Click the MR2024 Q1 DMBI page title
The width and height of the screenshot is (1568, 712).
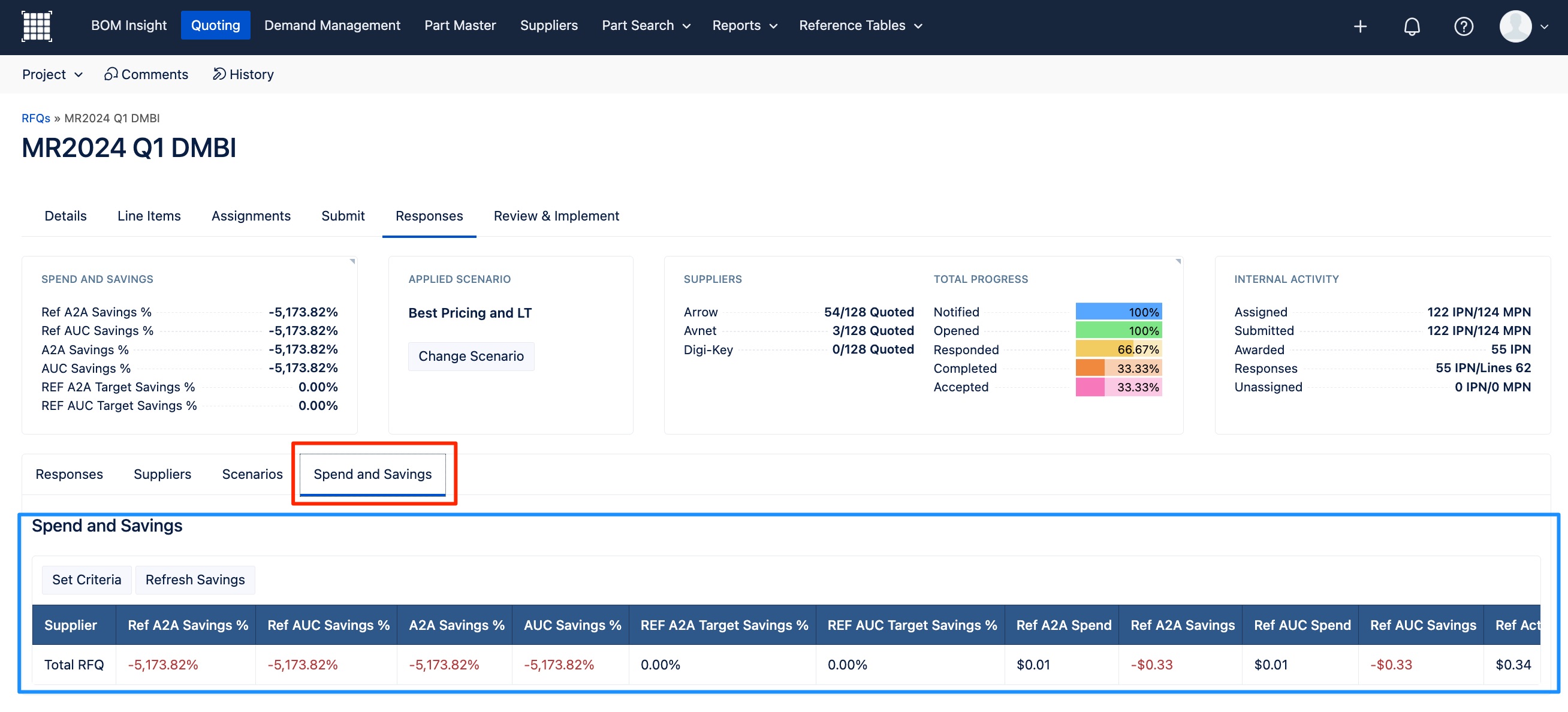coord(129,148)
